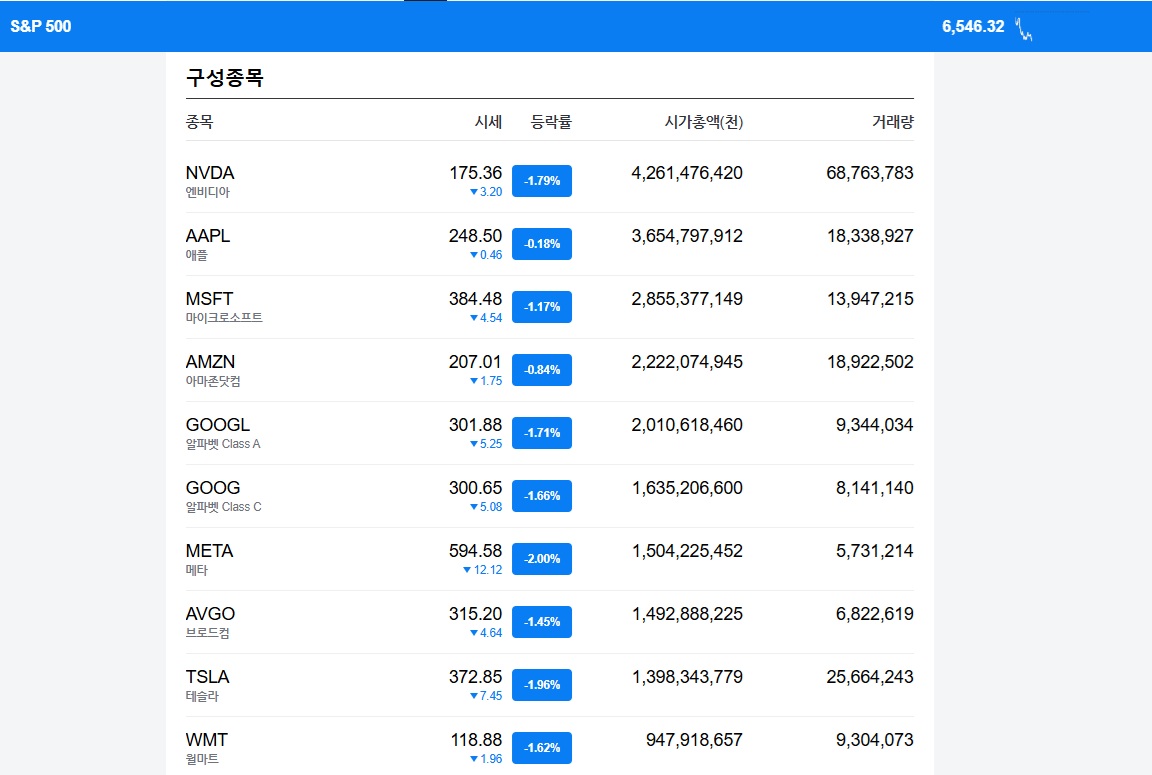Click NVDA price 175.36
The width and height of the screenshot is (1152, 775).
475,173
